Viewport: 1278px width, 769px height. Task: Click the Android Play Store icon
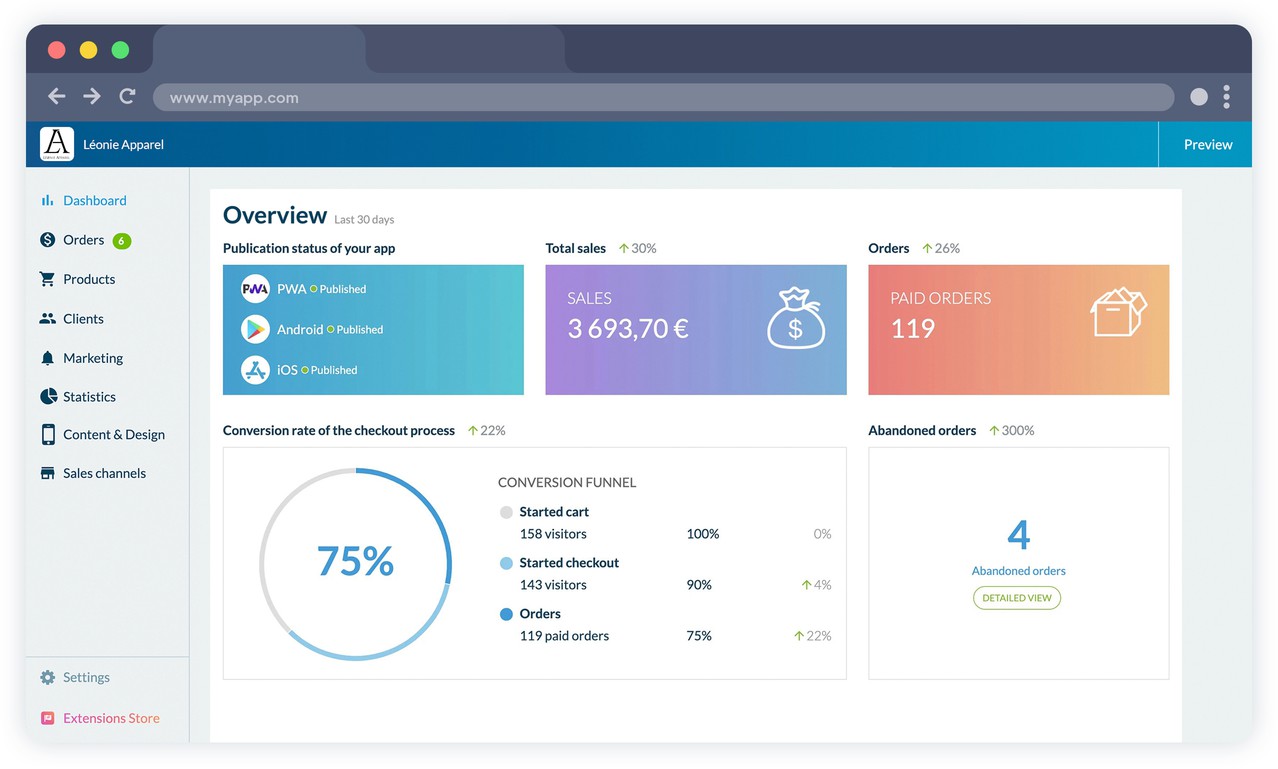[255, 329]
